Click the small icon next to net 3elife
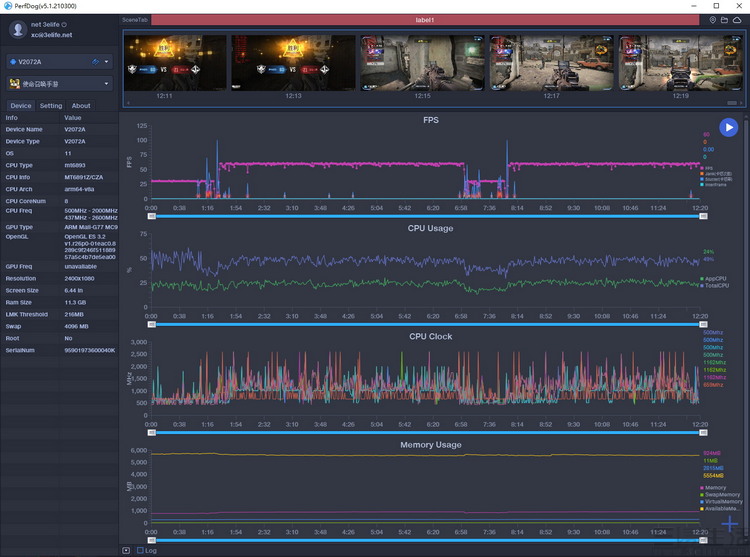 (x=64, y=24)
